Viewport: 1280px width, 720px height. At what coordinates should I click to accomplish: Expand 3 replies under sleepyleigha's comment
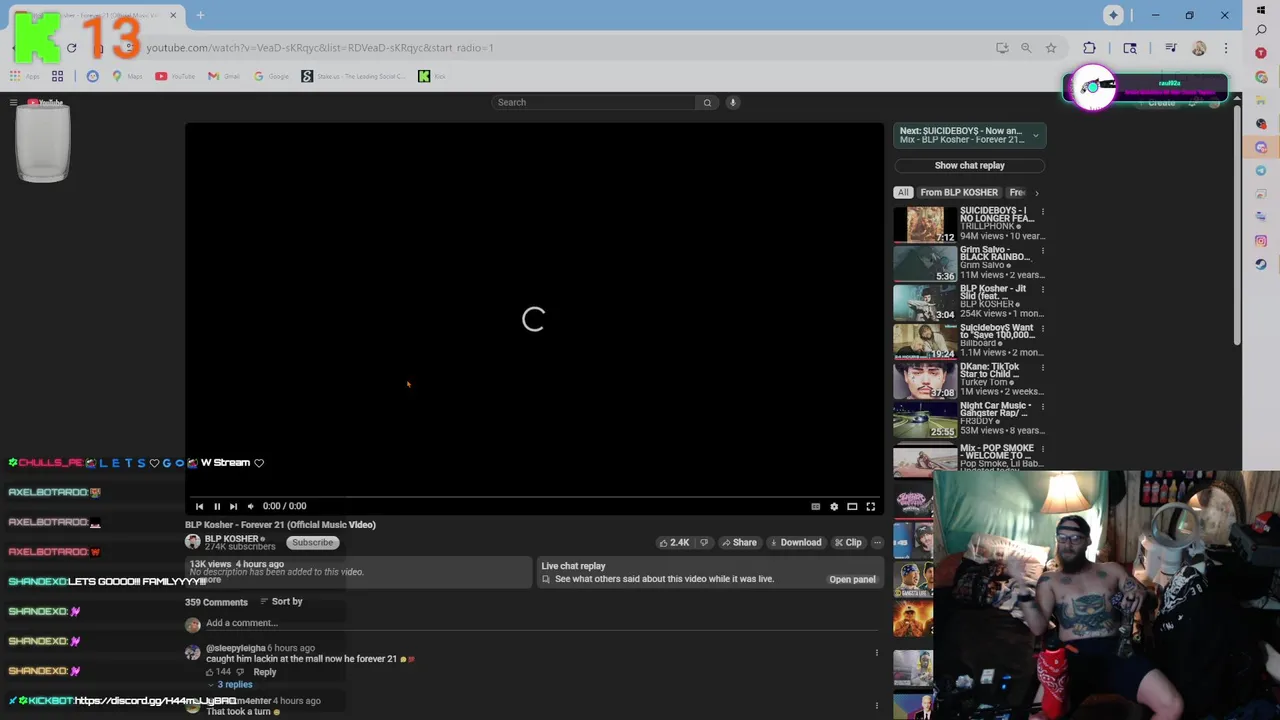230,685
